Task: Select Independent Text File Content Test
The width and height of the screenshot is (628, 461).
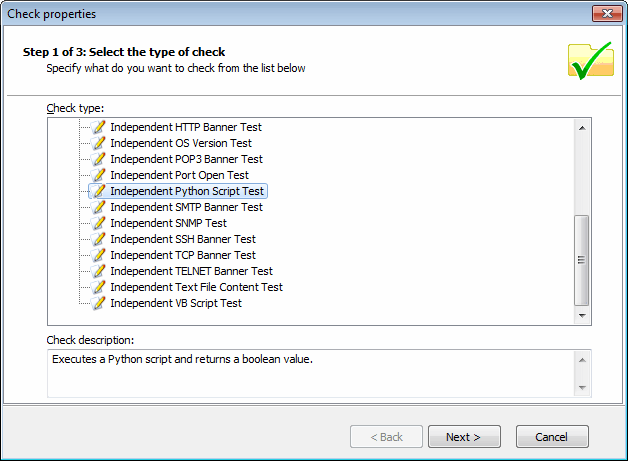Action: (196, 287)
